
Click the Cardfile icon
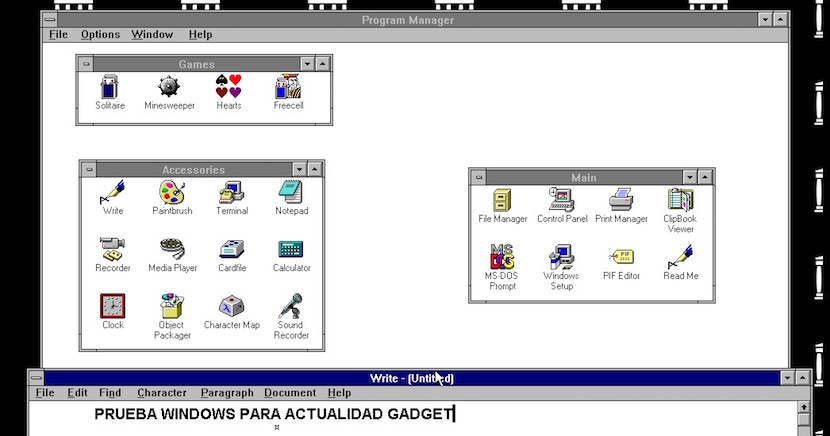coord(232,249)
